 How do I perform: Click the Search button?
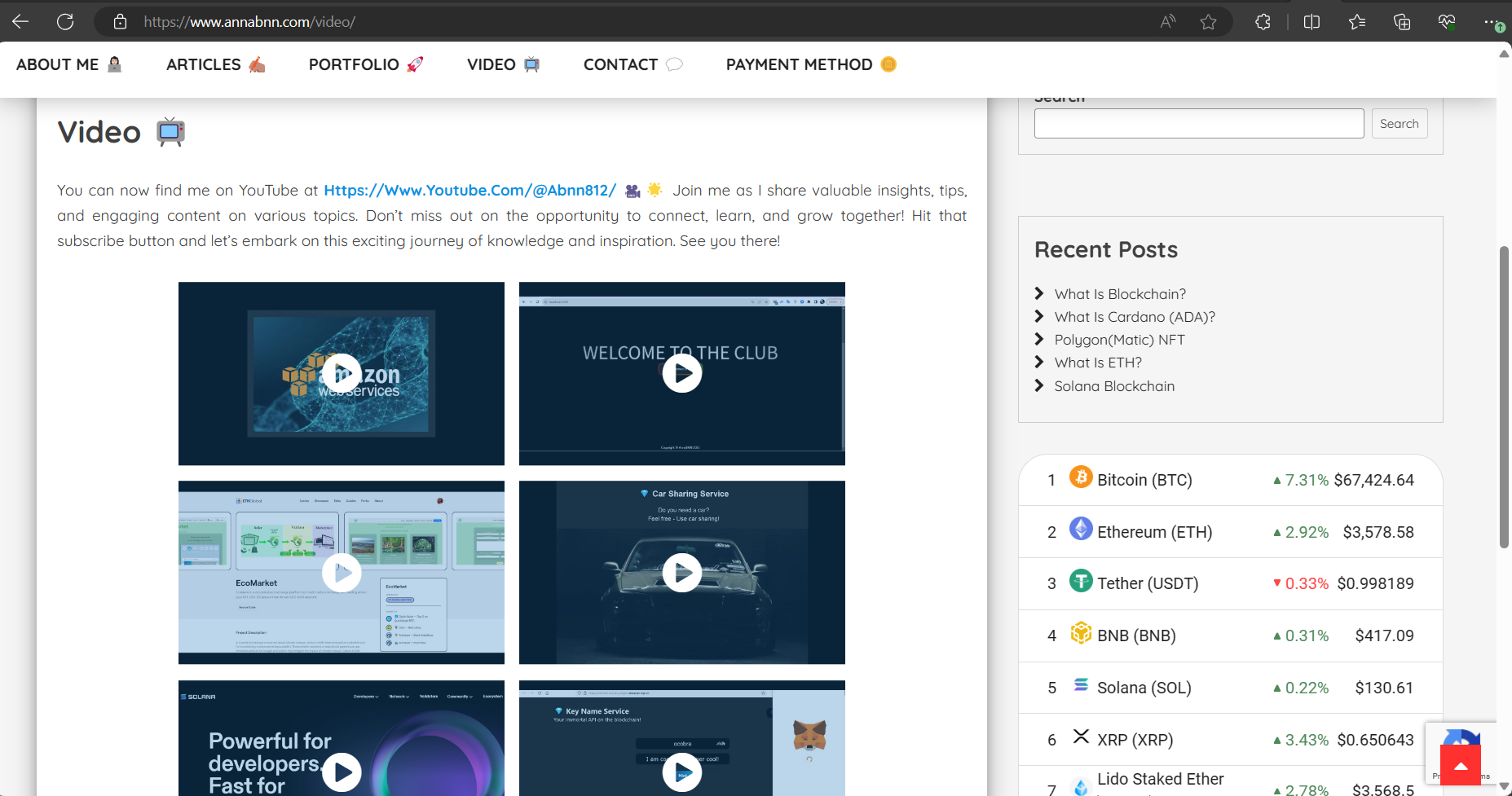pos(1400,123)
